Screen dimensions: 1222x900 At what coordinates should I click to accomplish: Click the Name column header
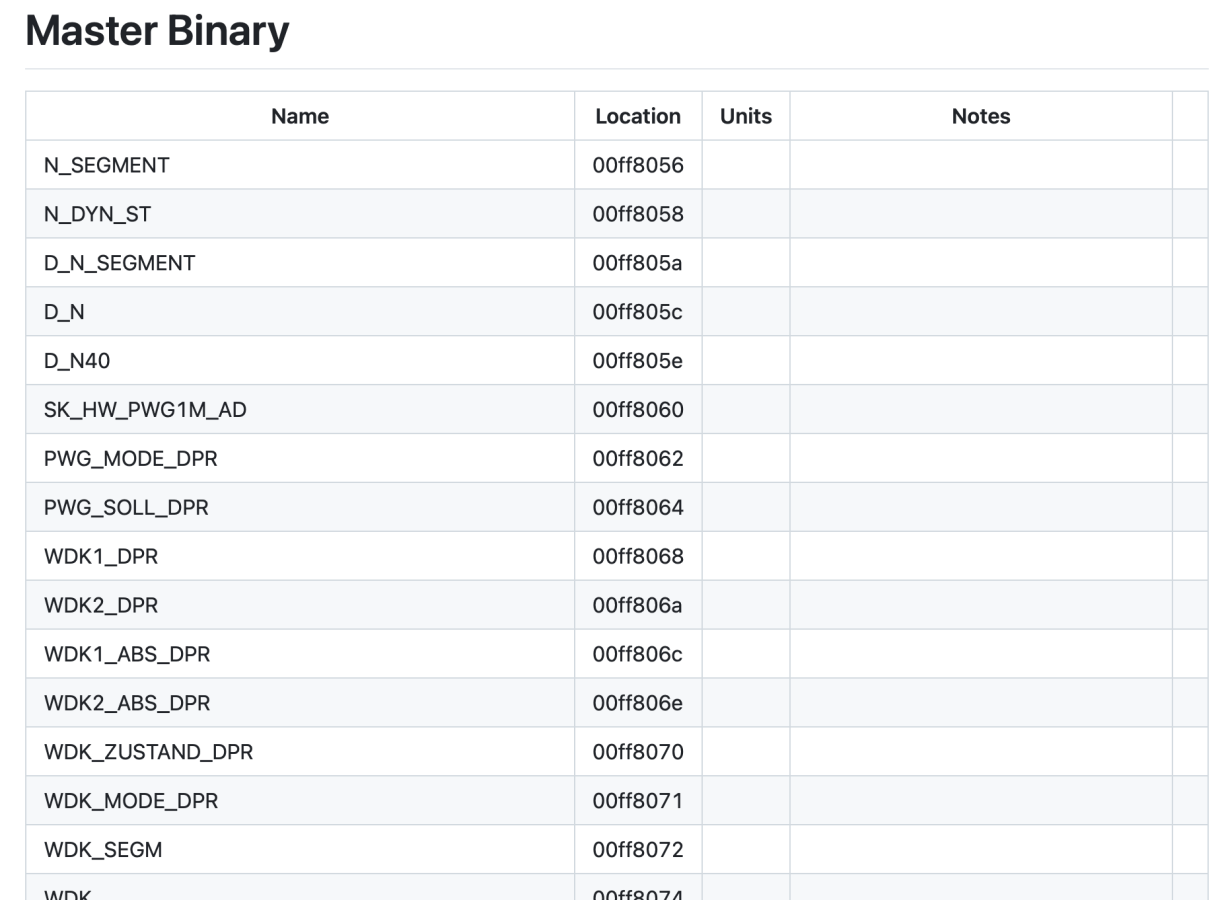pos(300,116)
